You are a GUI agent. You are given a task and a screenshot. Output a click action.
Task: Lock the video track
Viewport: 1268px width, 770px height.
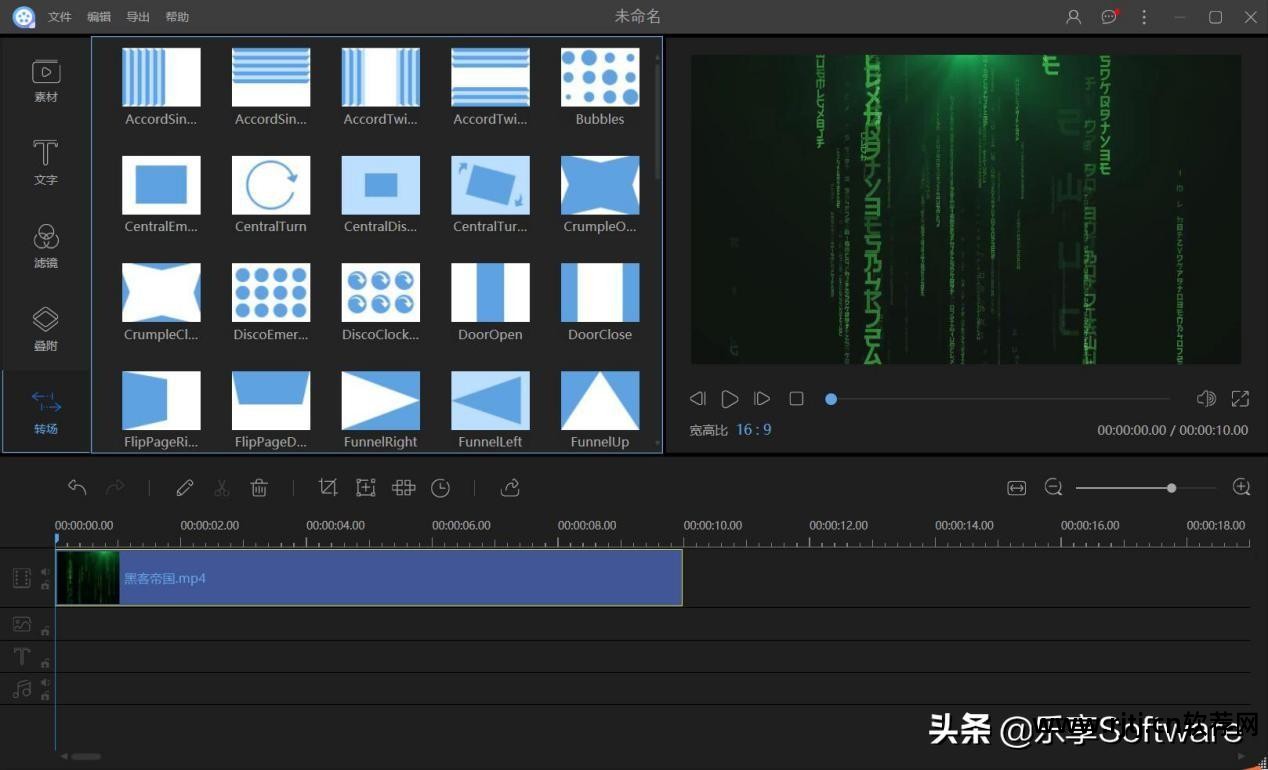[45, 585]
